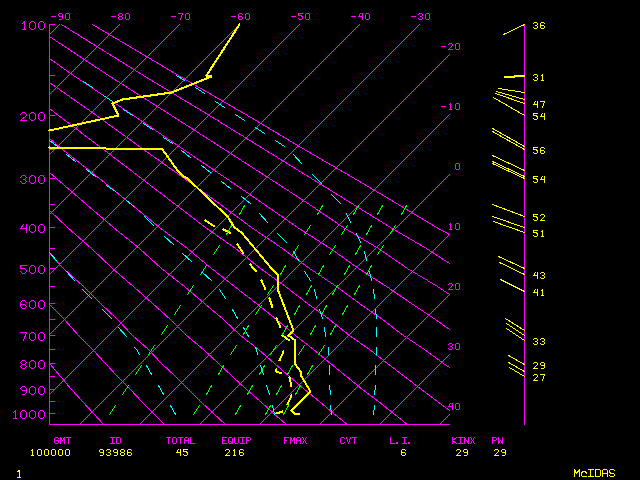Click the TOTAL index header label
This screenshot has width=640, height=480.
click(x=181, y=440)
